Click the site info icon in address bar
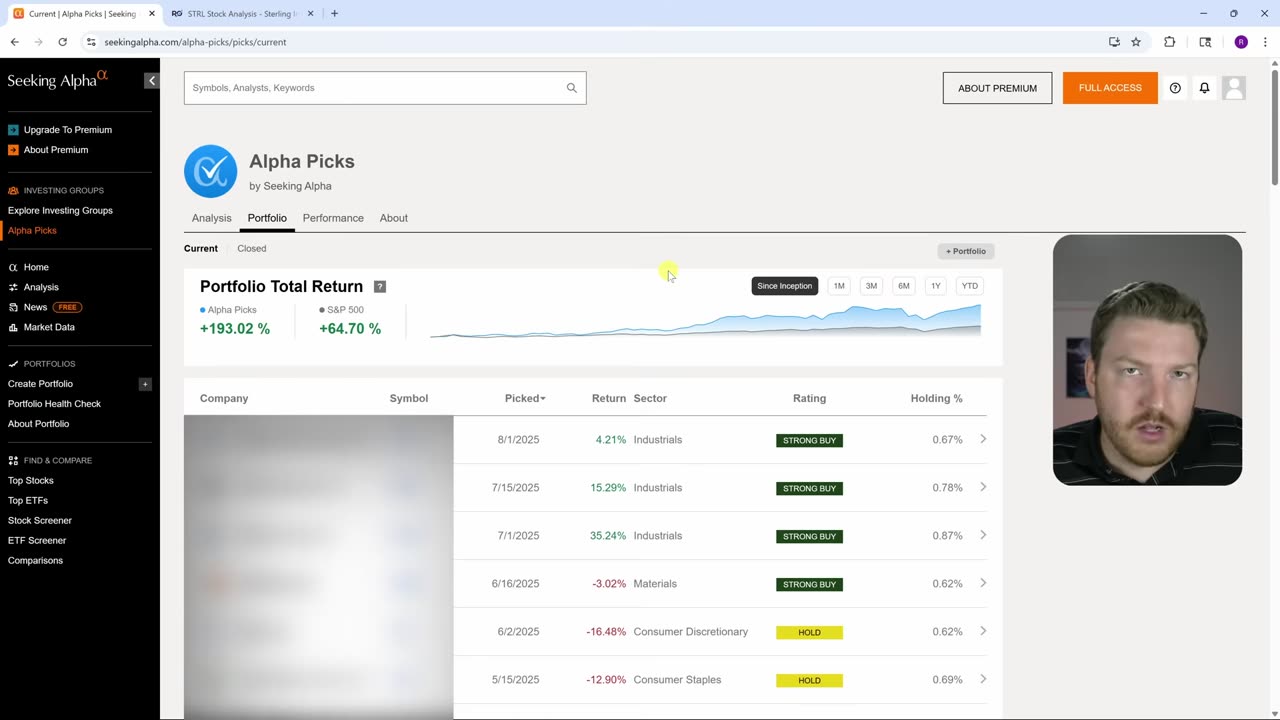 coord(91,42)
